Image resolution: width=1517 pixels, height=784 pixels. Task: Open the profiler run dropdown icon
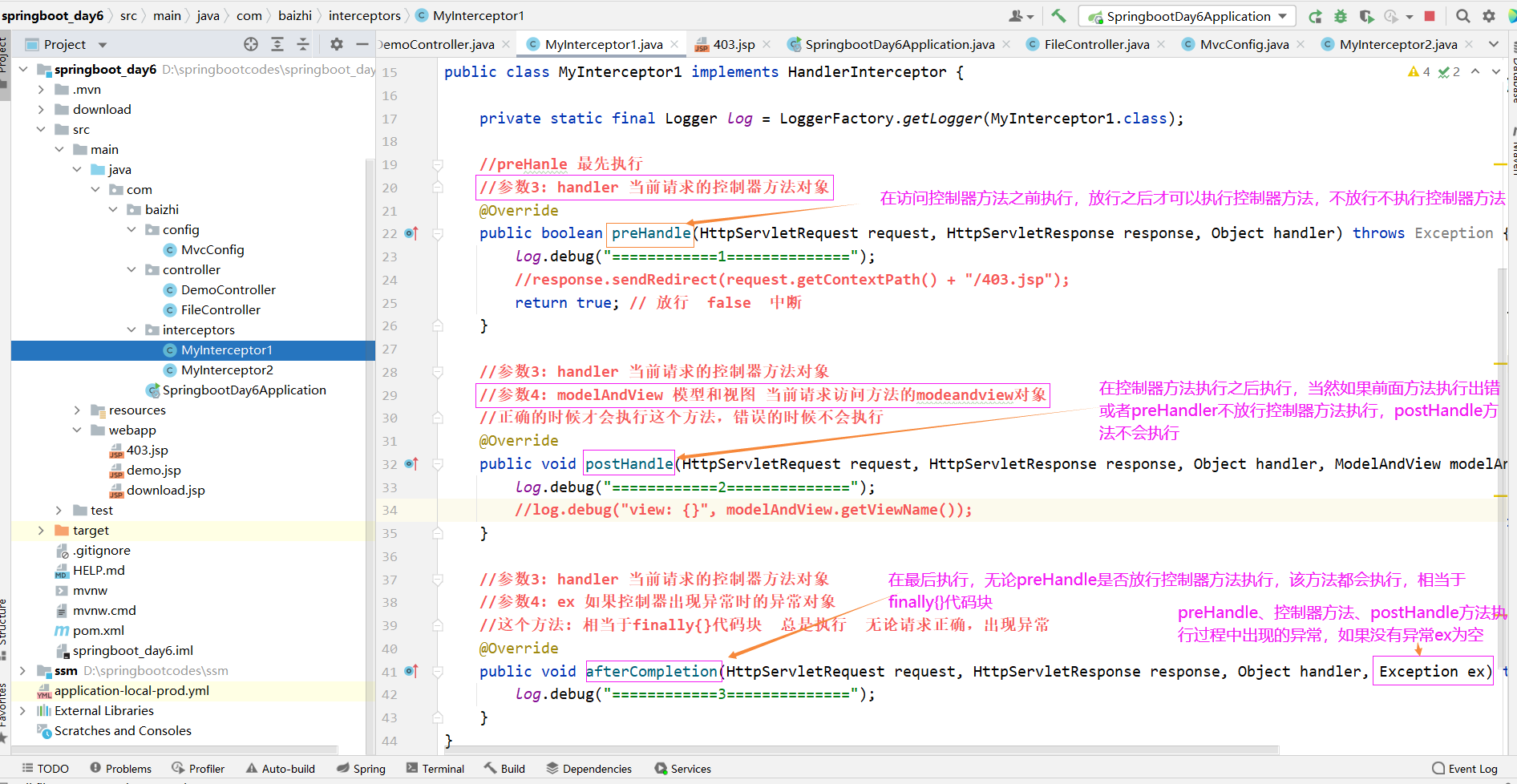pos(1409,16)
